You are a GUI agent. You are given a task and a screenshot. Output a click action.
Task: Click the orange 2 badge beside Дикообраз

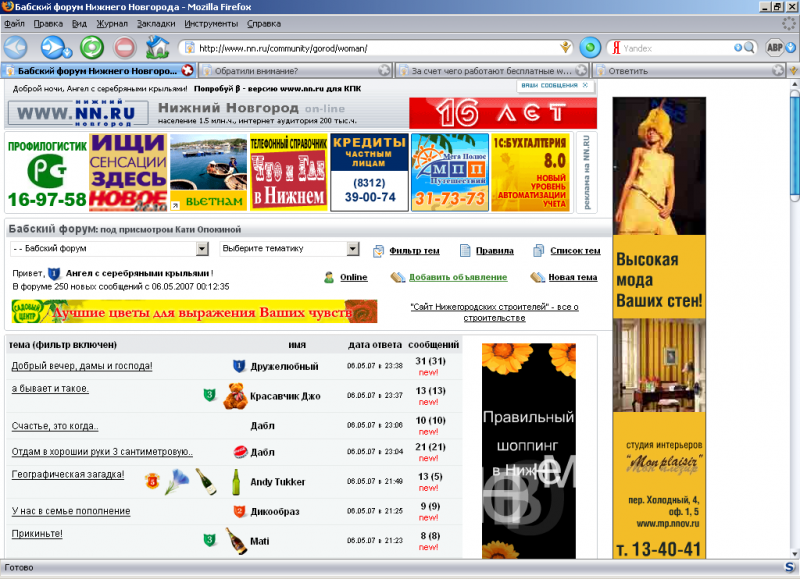(x=239, y=511)
